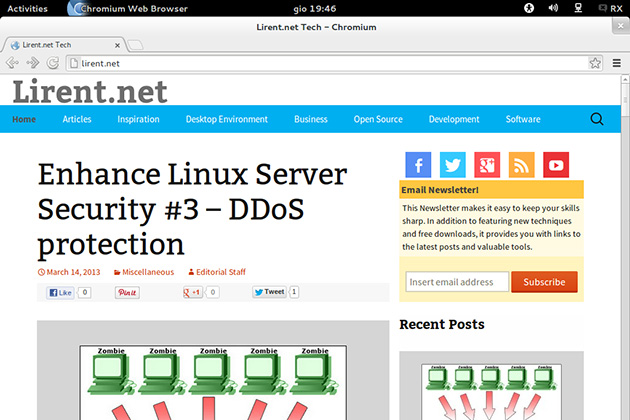Image resolution: width=630 pixels, height=420 pixels.
Task: Click the Google +1 button
Action: pyautogui.click(x=192, y=292)
